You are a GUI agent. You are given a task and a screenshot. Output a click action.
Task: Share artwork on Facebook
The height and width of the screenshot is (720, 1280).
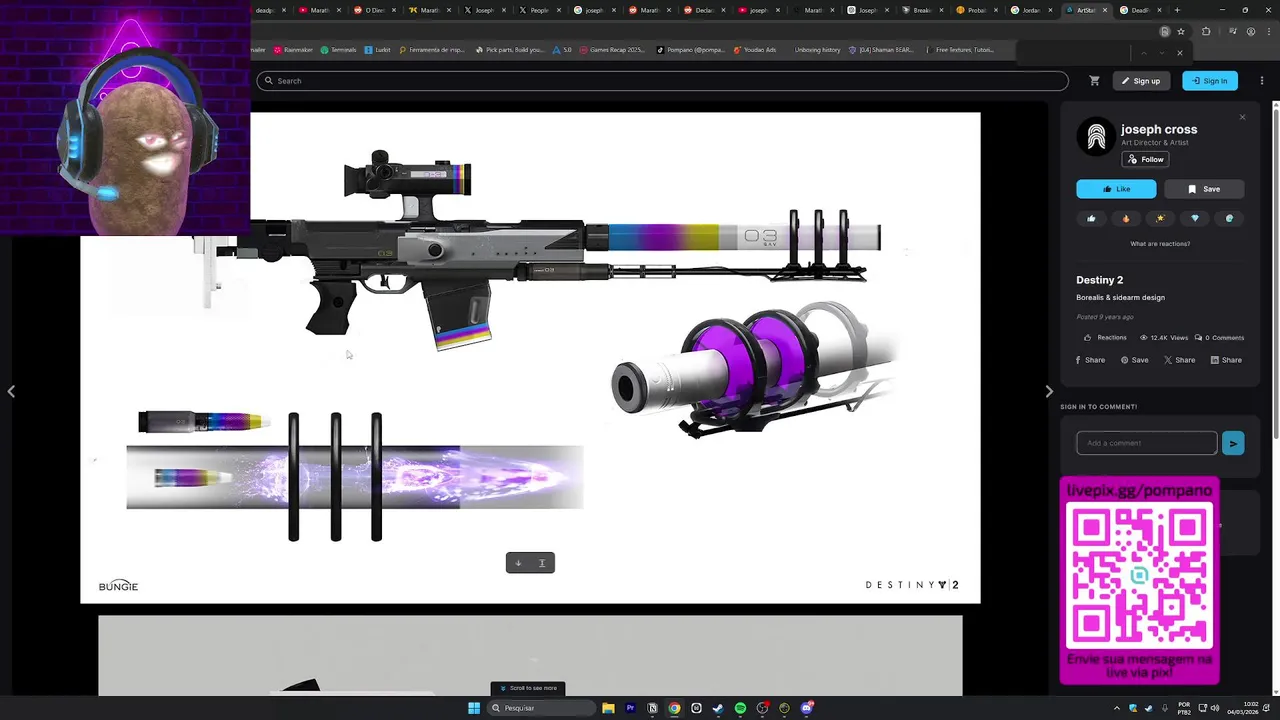[1090, 360]
